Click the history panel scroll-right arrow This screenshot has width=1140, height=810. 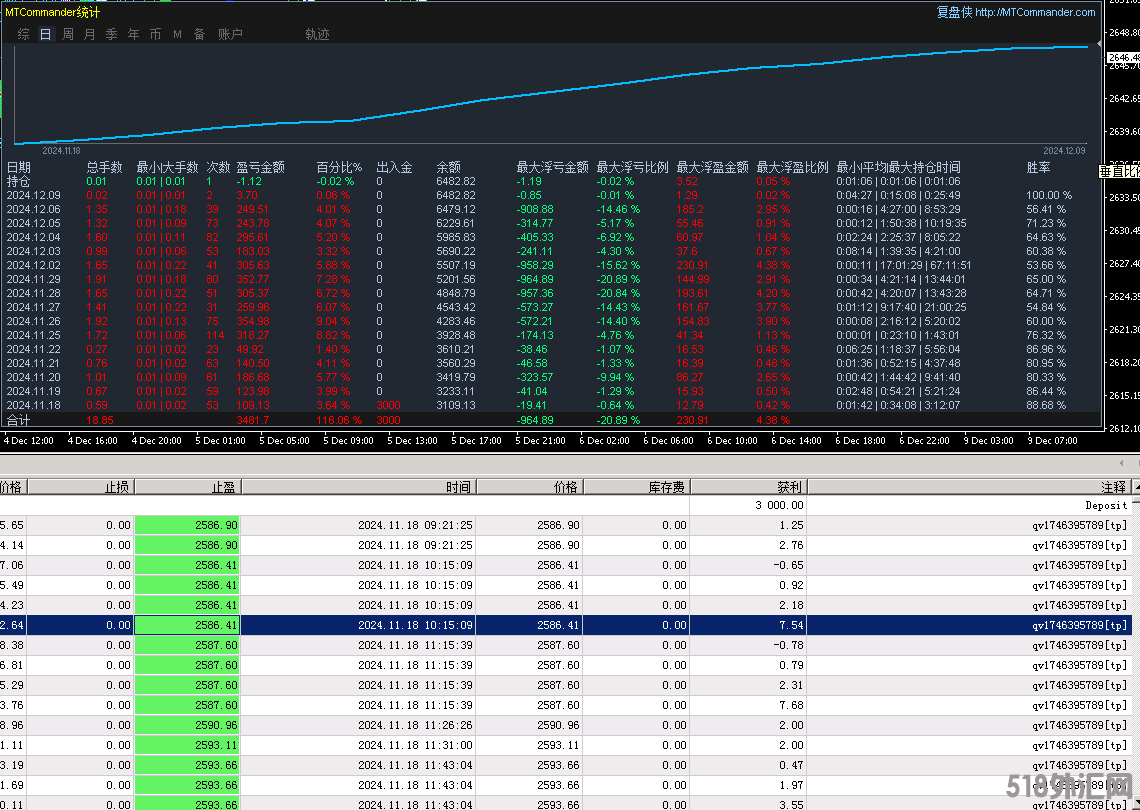point(1137,463)
